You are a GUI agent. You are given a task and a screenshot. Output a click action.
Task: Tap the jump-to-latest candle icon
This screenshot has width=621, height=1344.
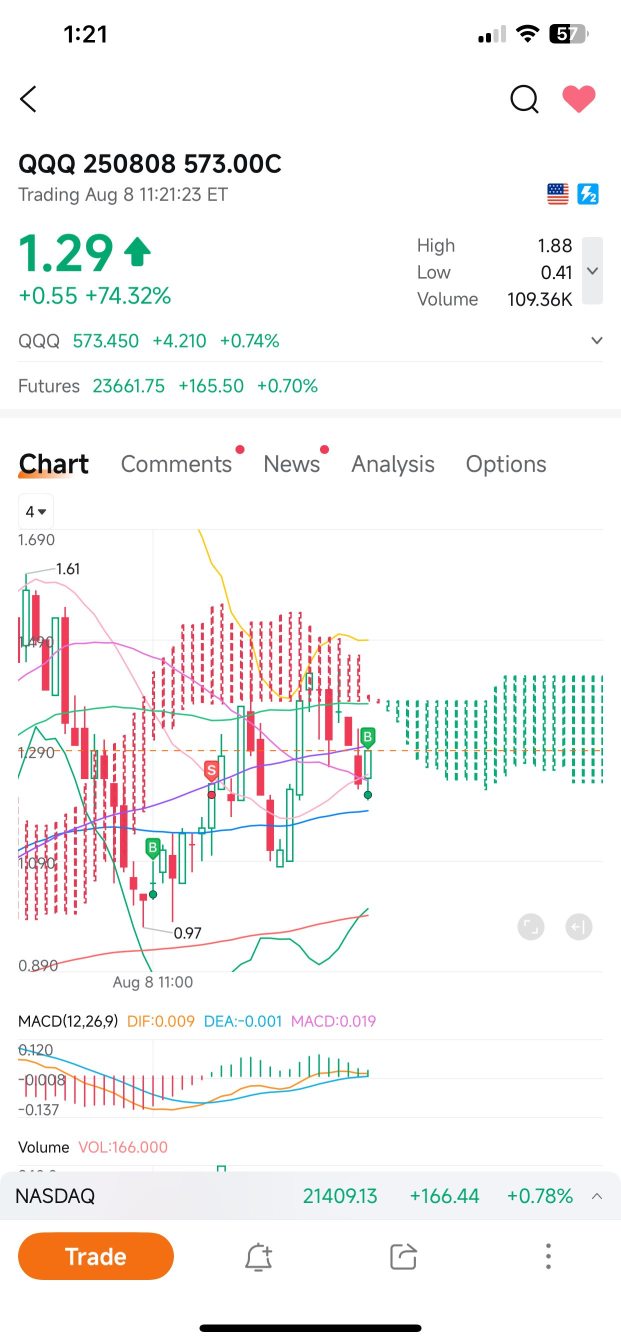578,927
